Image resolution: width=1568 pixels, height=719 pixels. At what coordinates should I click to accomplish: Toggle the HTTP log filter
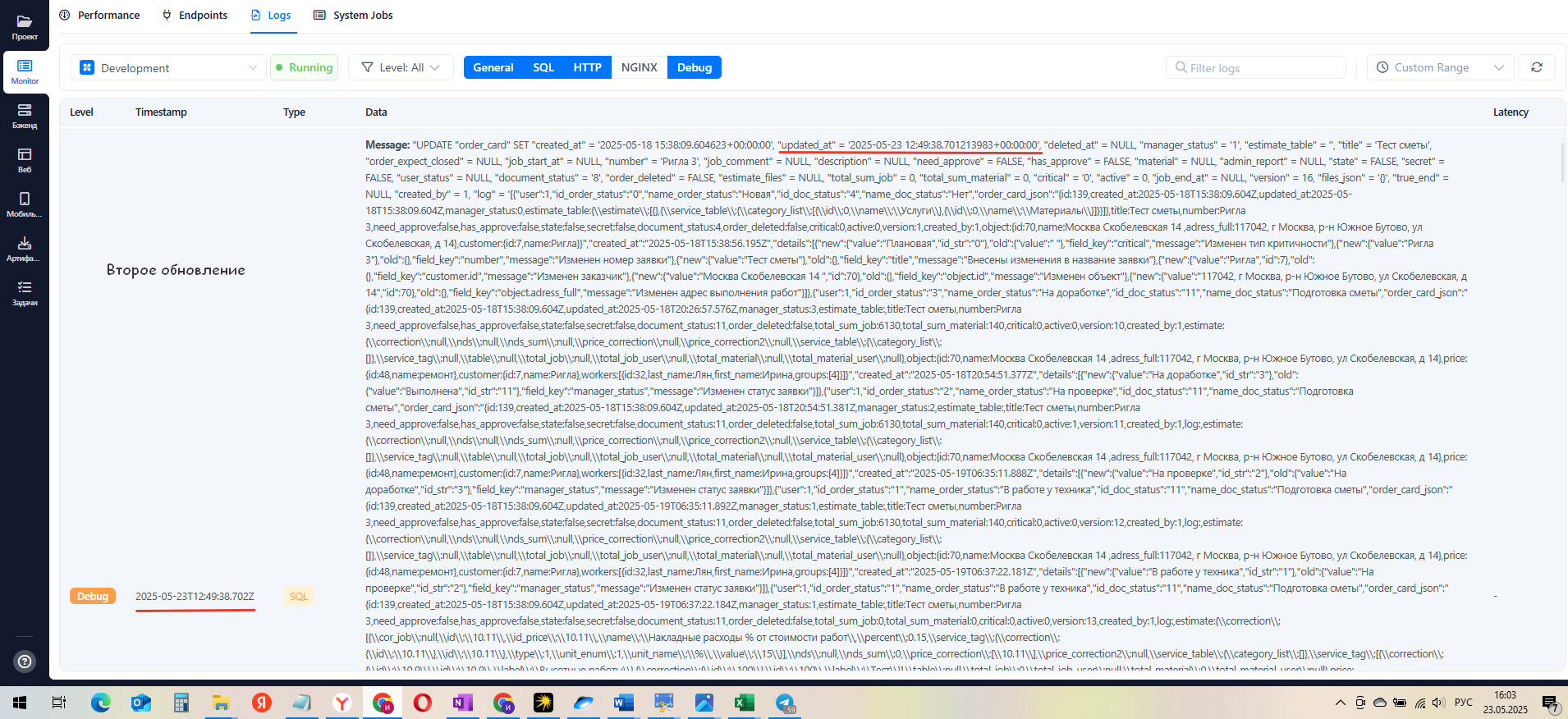coord(588,67)
